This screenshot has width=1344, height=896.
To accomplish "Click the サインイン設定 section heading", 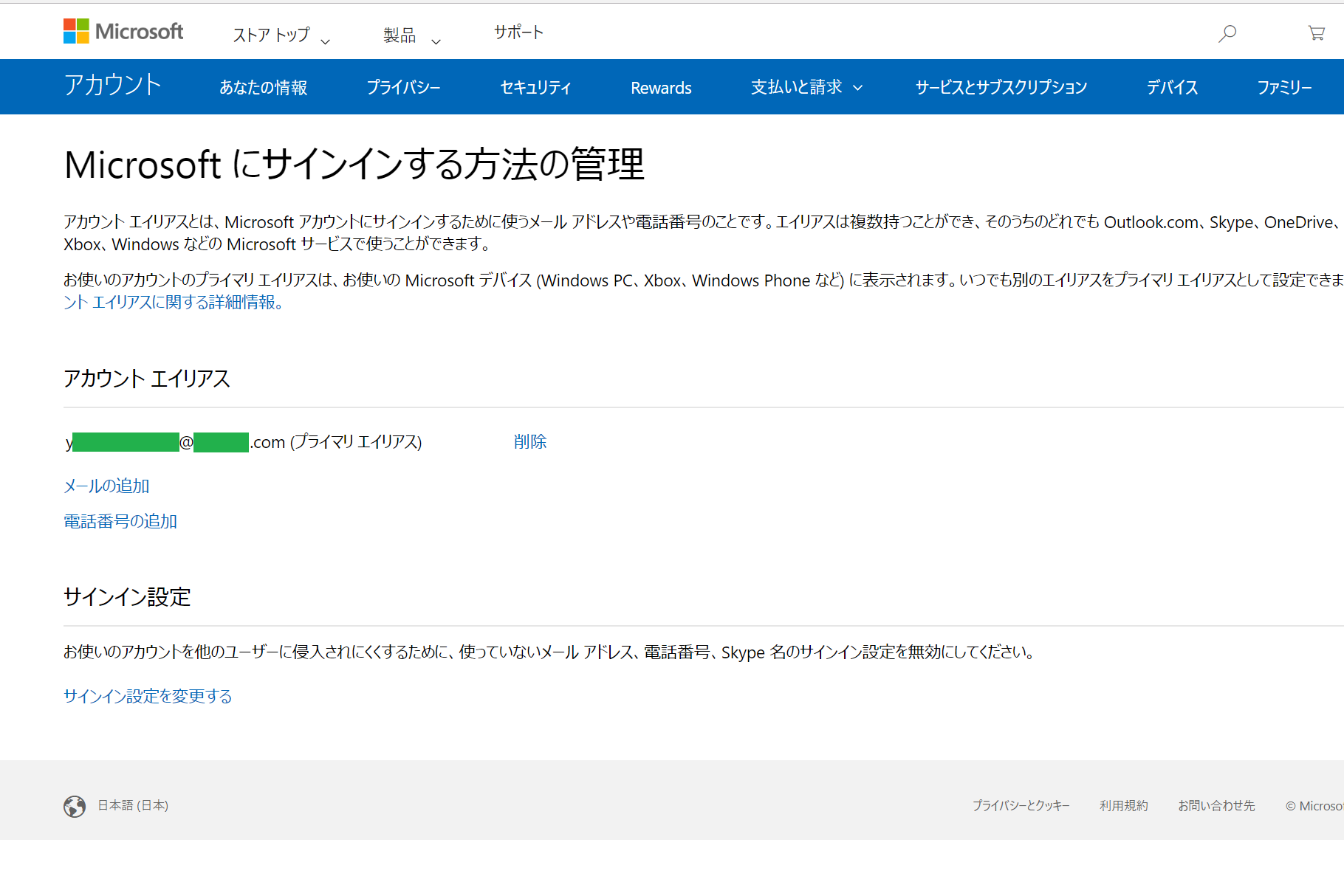I will click(x=127, y=596).
